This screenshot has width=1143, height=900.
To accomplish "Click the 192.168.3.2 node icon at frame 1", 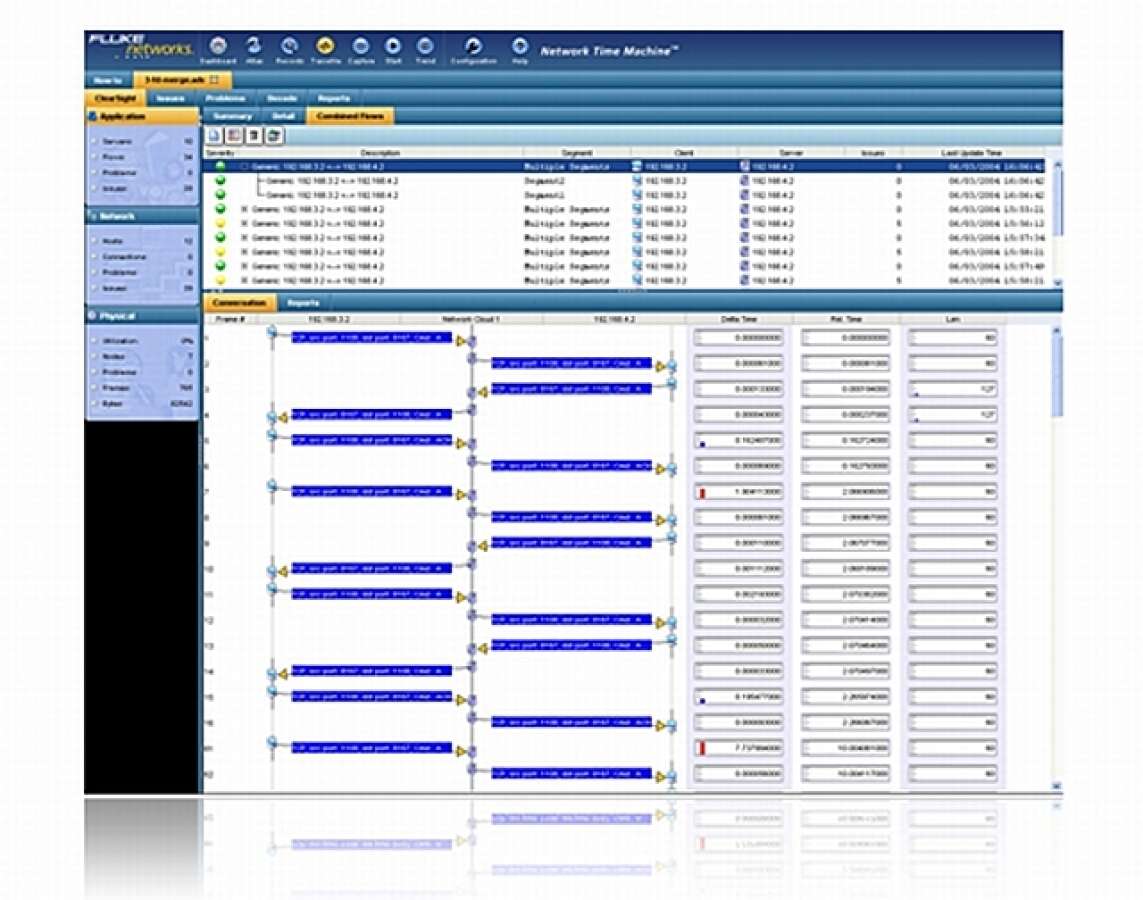I will pos(273,333).
